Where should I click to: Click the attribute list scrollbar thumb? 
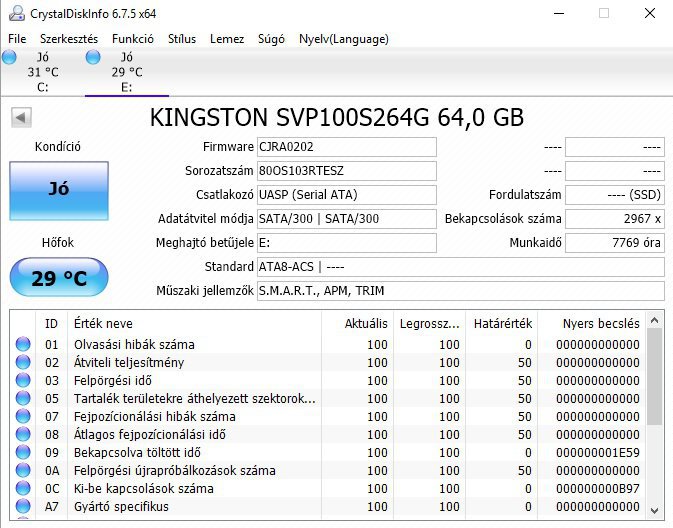(x=654, y=377)
